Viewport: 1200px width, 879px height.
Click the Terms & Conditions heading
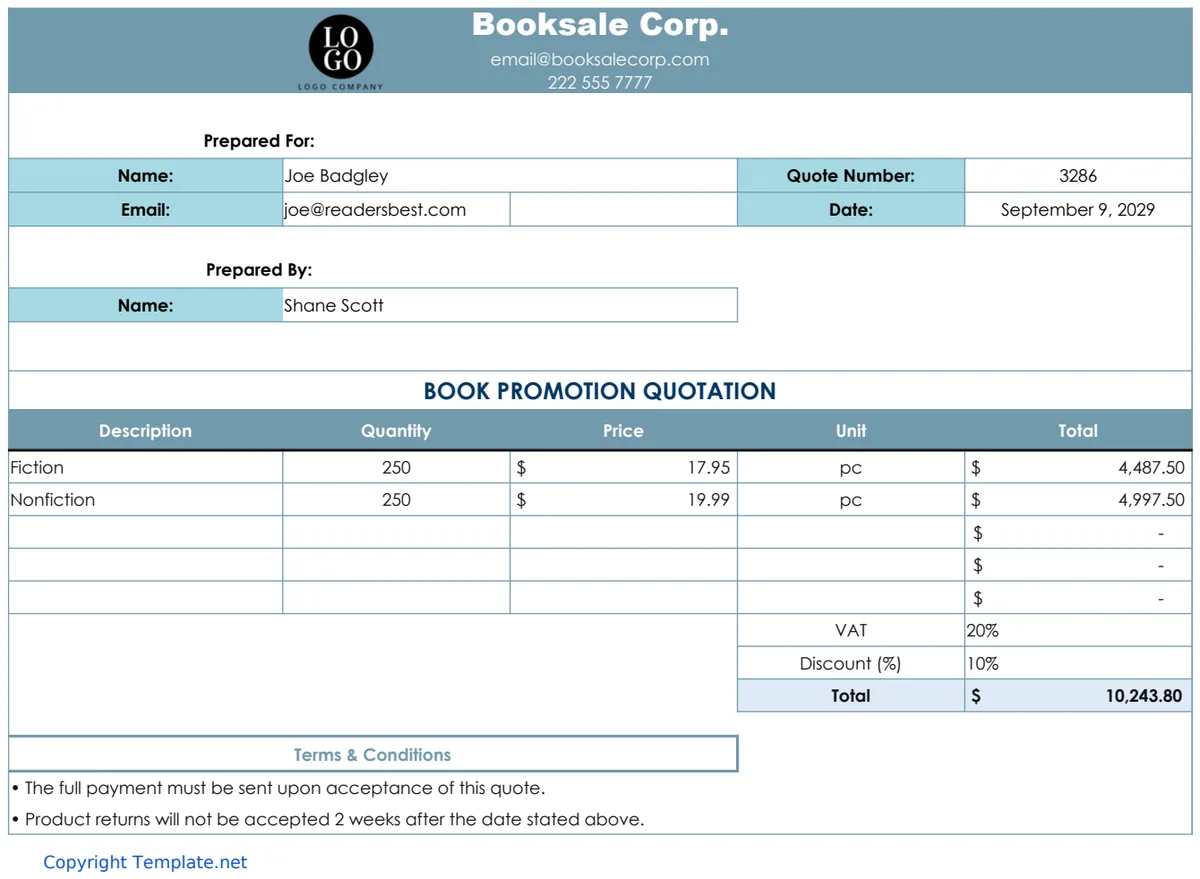[x=373, y=755]
